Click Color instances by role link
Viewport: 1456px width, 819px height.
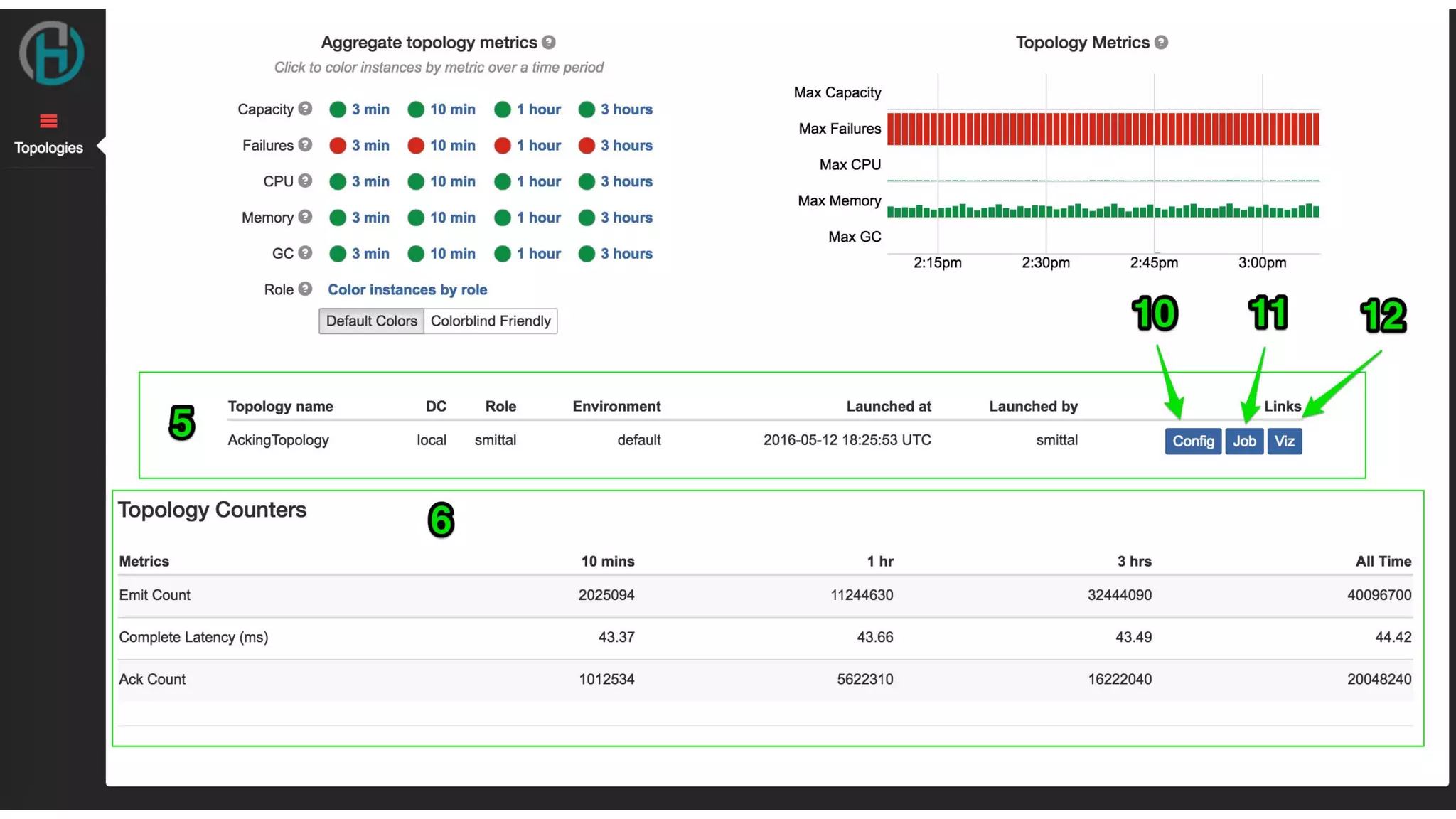click(407, 289)
